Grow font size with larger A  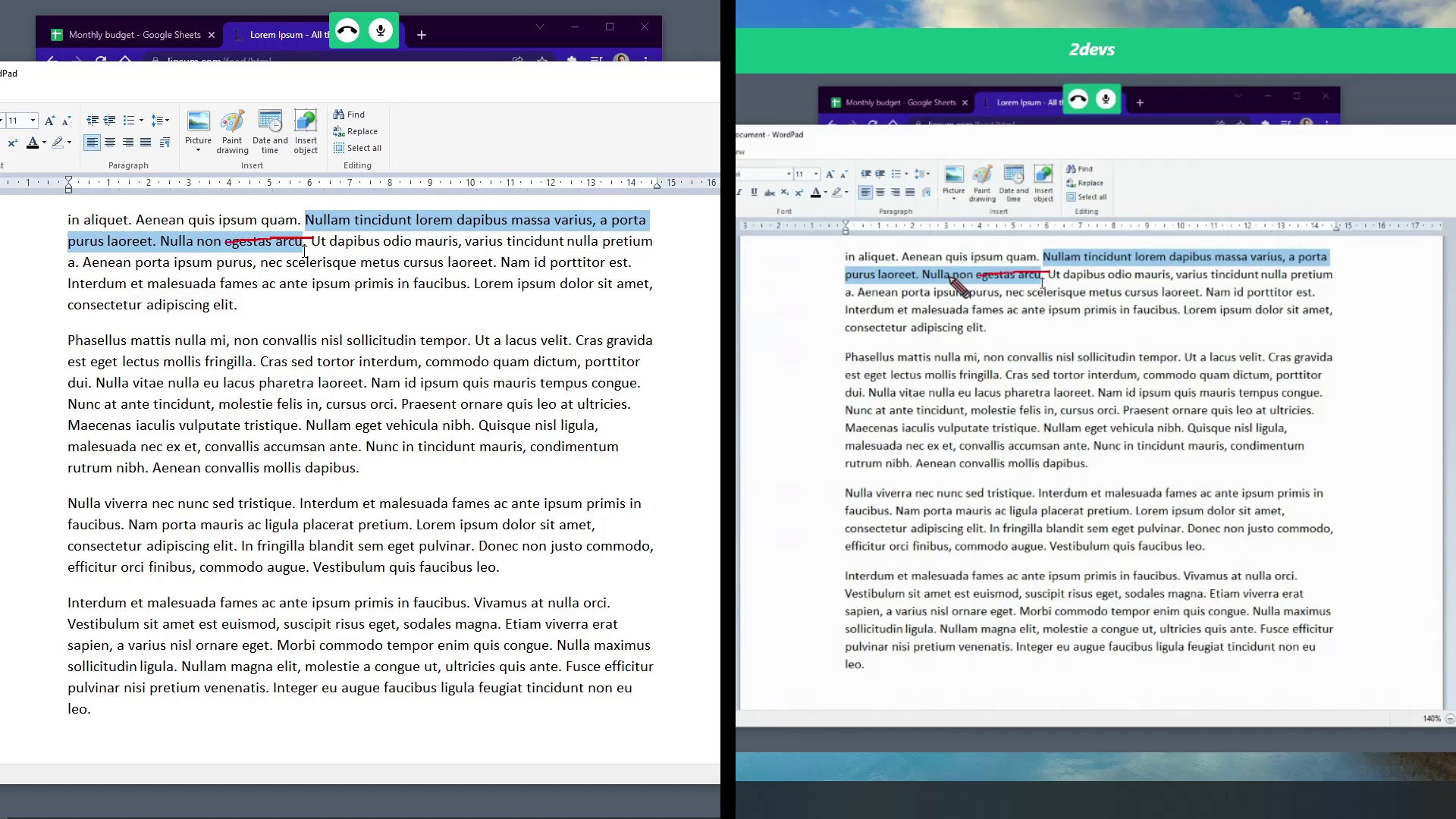(49, 121)
